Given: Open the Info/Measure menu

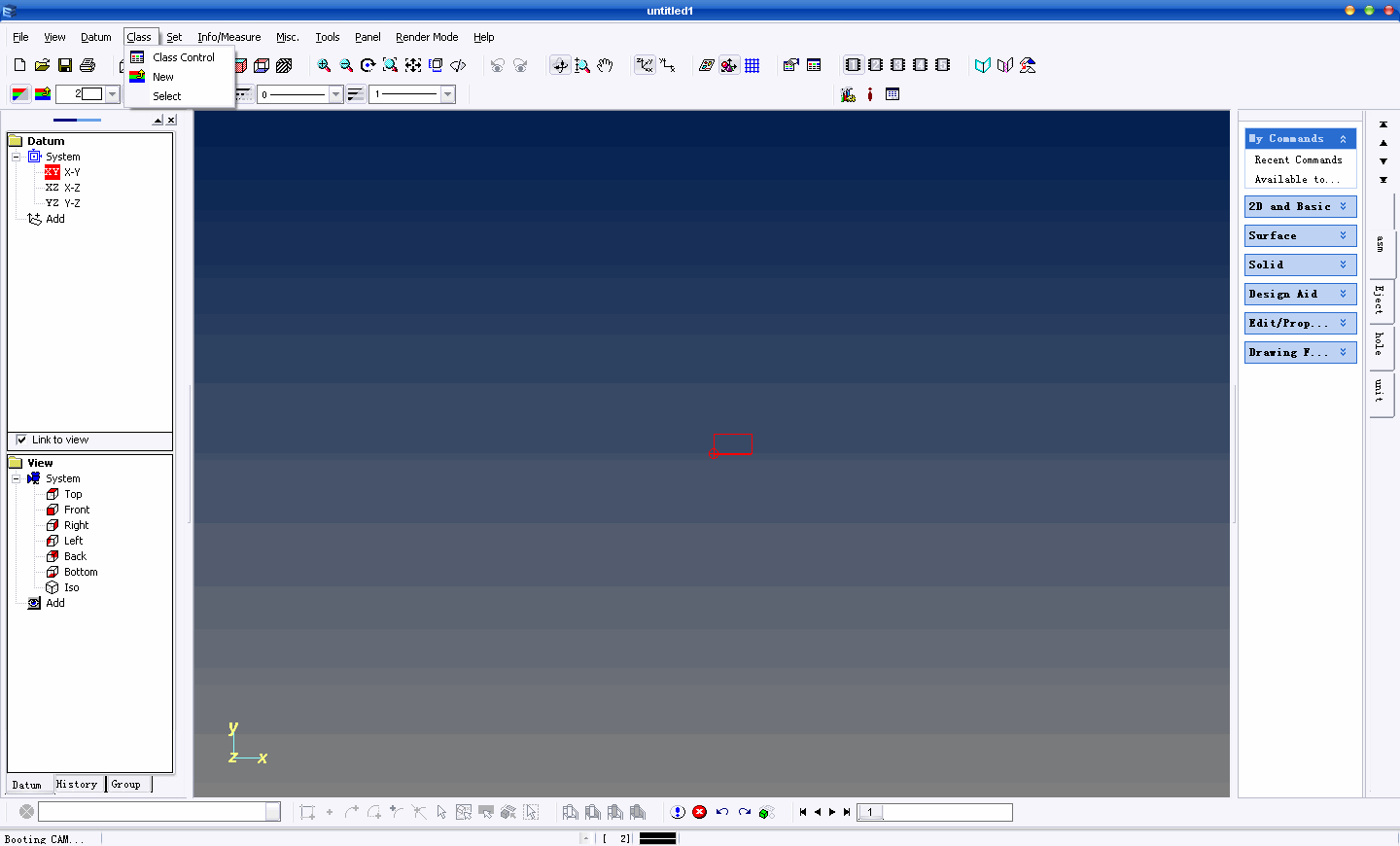Looking at the screenshot, I should pyautogui.click(x=228, y=37).
